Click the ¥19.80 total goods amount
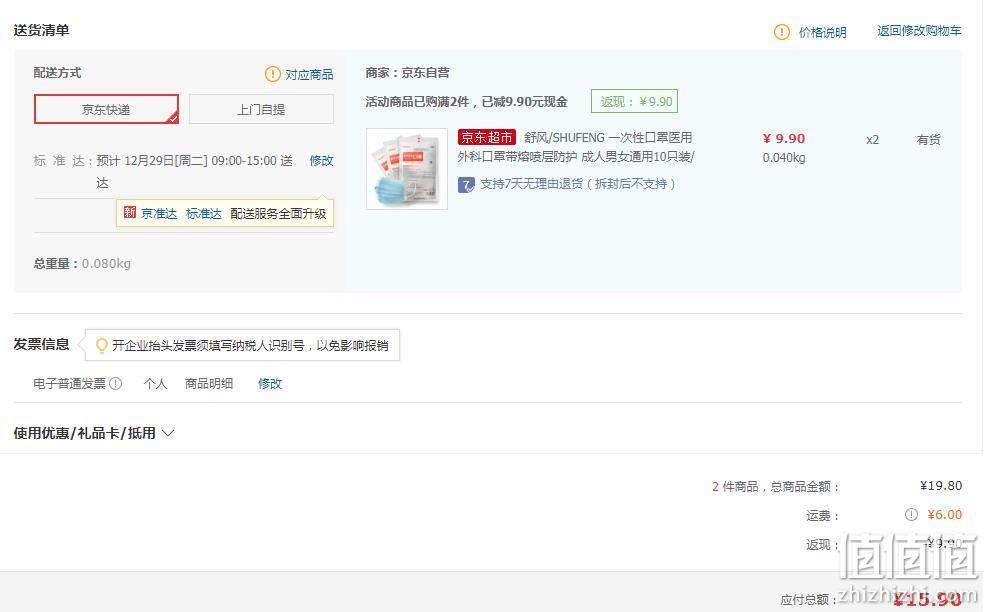987x612 pixels. point(940,485)
